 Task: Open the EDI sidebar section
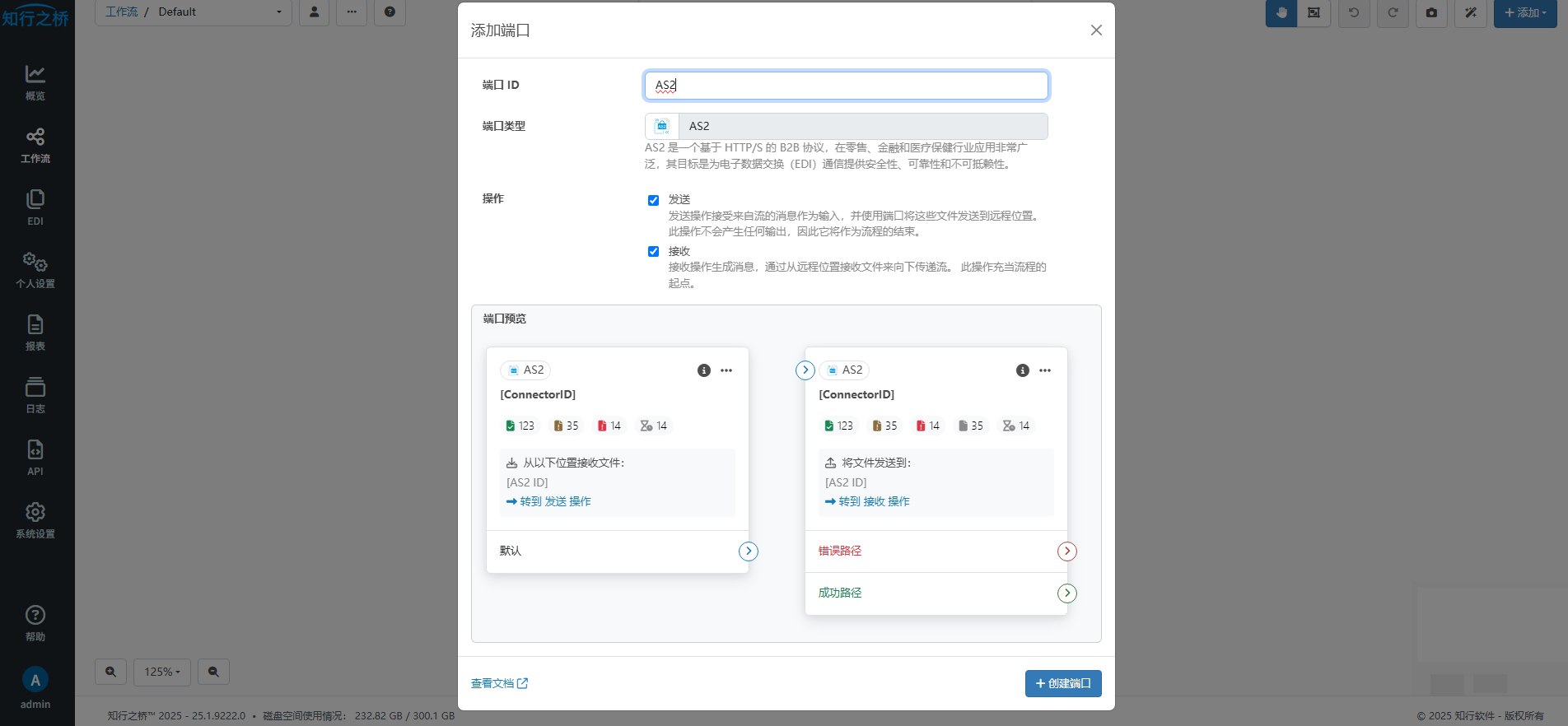click(x=35, y=207)
